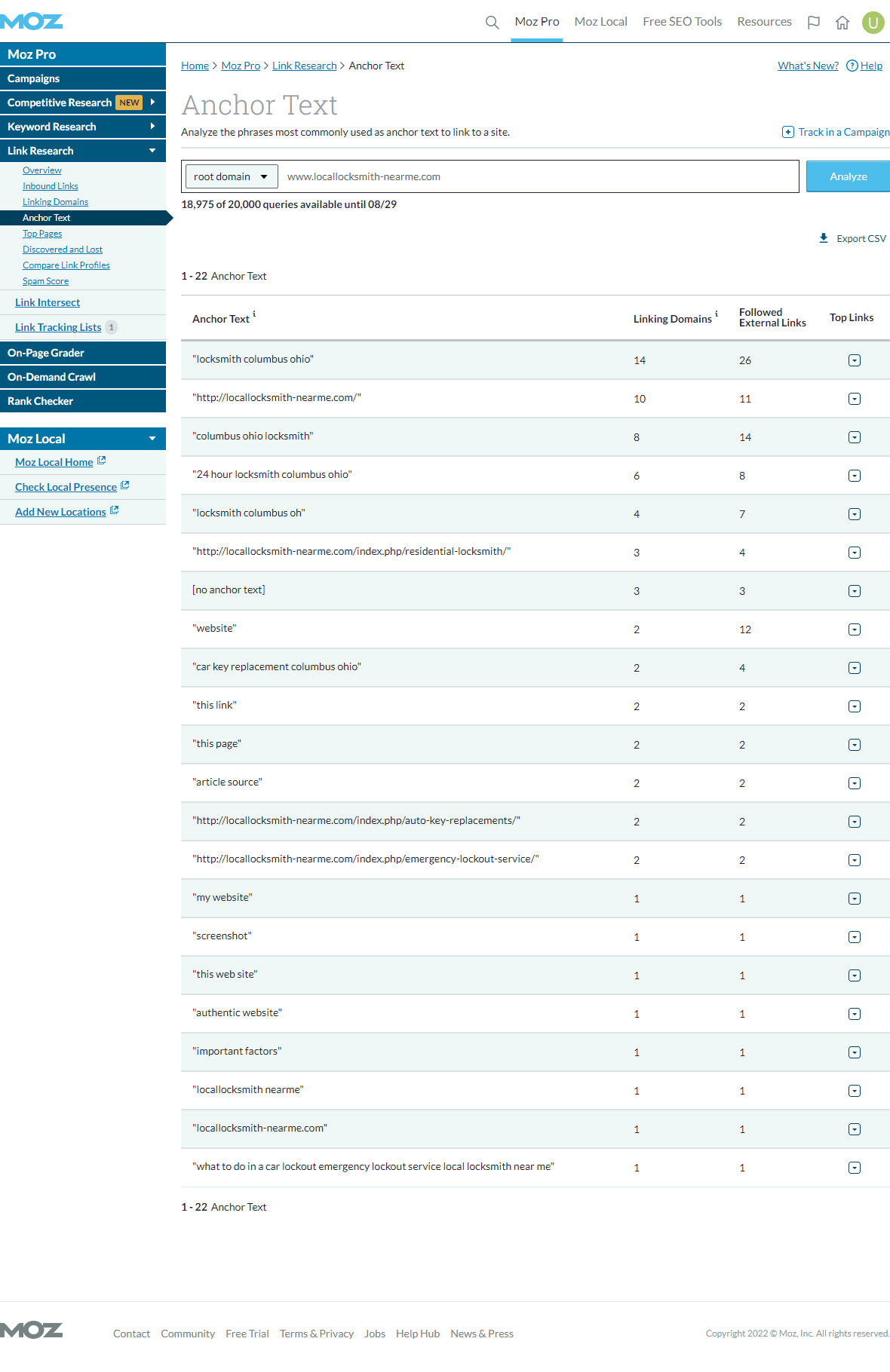Select the Moz Pro top navigation tab
This screenshot has width=890, height=1372.
pos(537,22)
